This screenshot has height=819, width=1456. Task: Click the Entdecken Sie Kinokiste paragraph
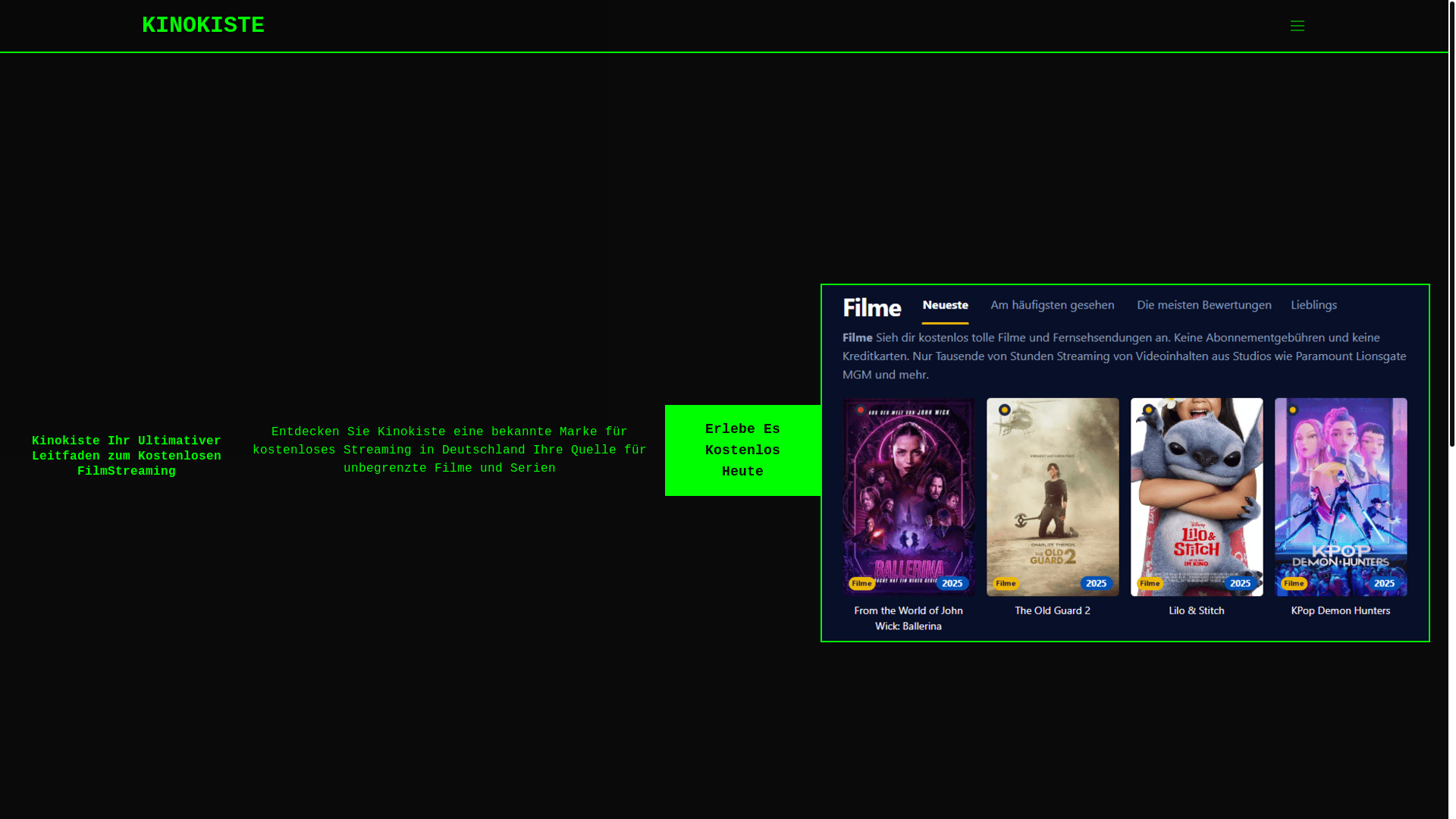[450, 450]
